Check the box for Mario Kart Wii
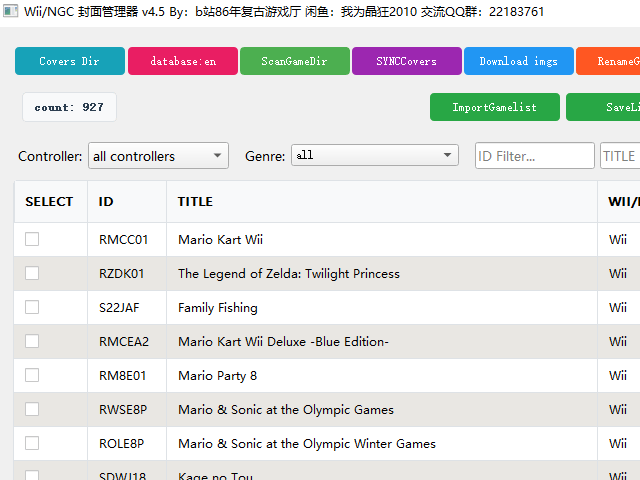This screenshot has height=480, width=640. pyautogui.click(x=32, y=239)
